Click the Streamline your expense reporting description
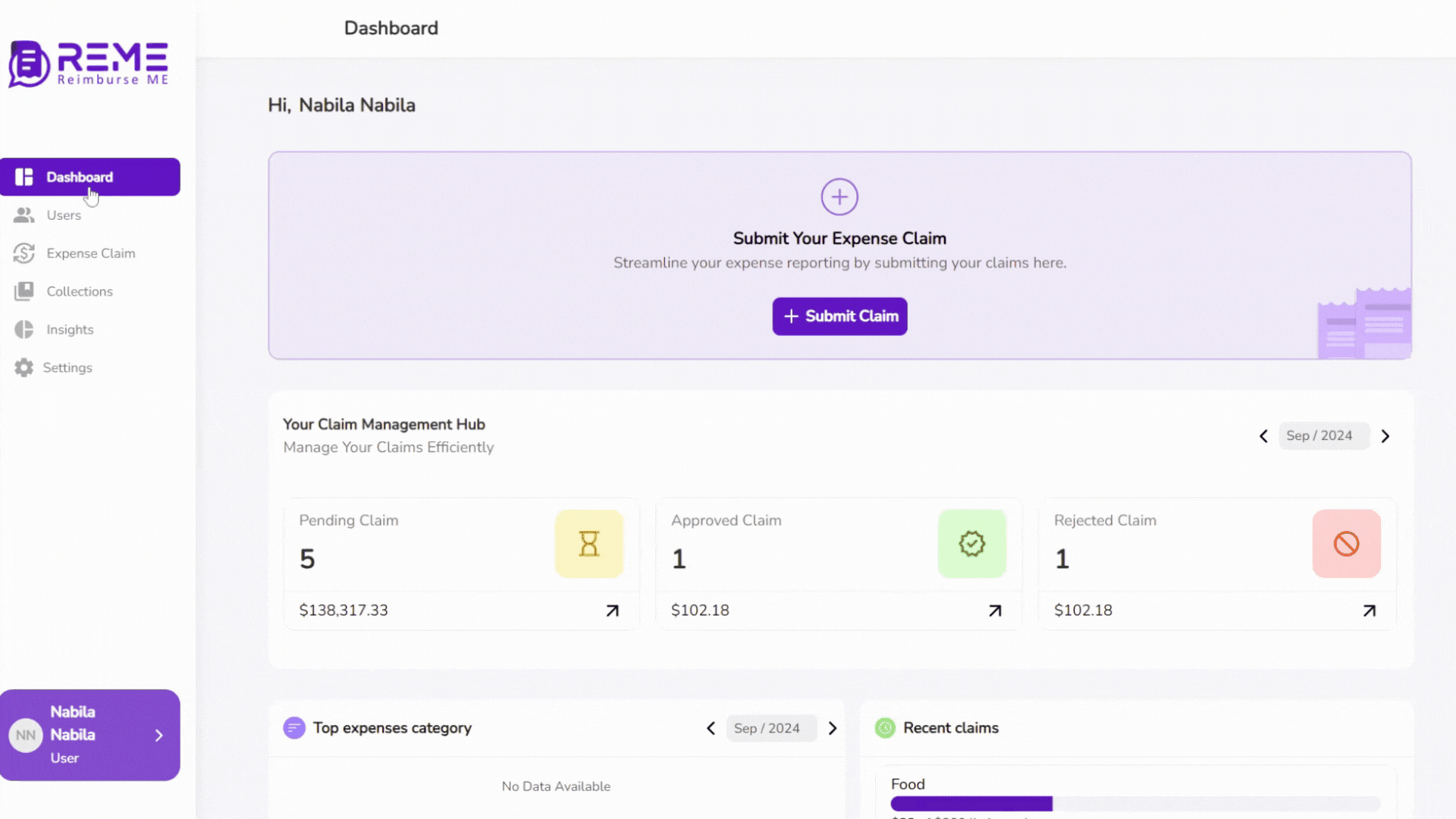This screenshot has height=819, width=1456. (839, 263)
